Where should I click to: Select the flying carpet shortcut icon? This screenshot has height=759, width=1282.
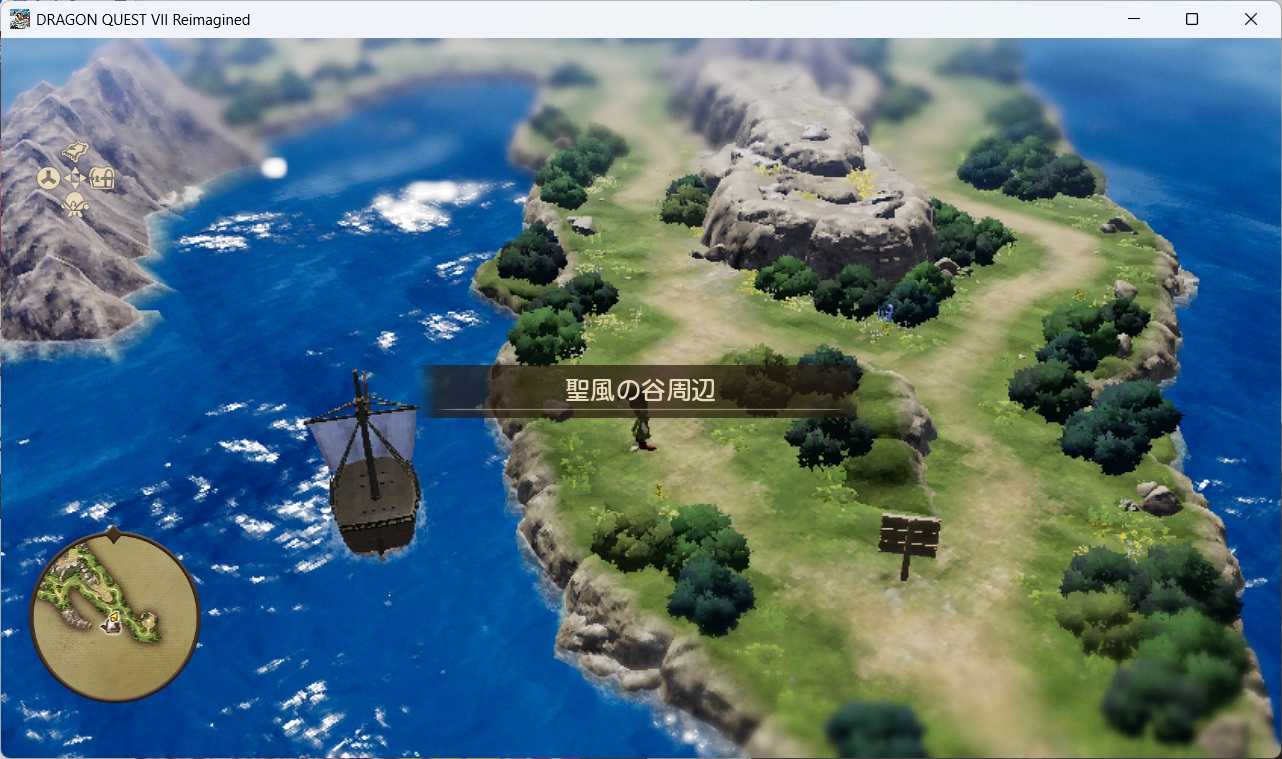click(76, 152)
